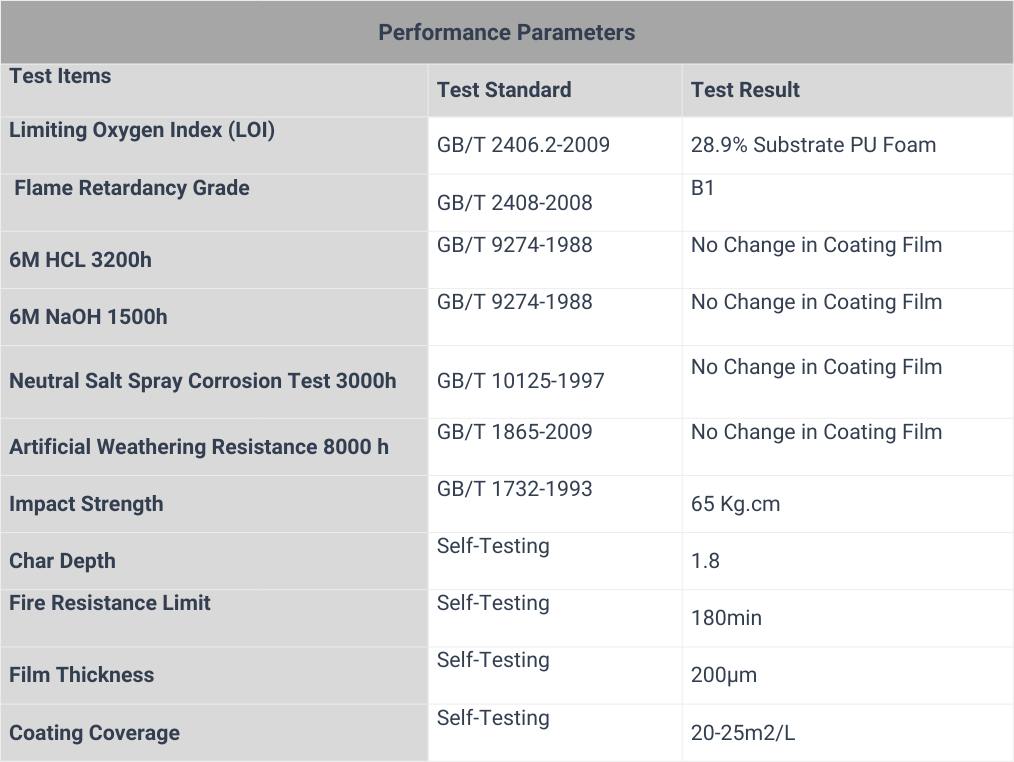Click the Impact Strength row label
This screenshot has width=1014, height=762.
[x=86, y=504]
